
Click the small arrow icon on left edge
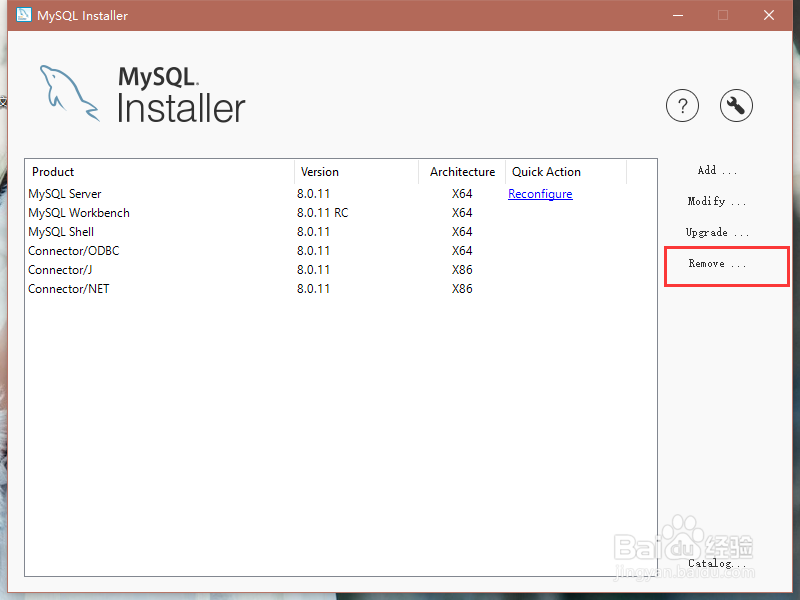5,102
